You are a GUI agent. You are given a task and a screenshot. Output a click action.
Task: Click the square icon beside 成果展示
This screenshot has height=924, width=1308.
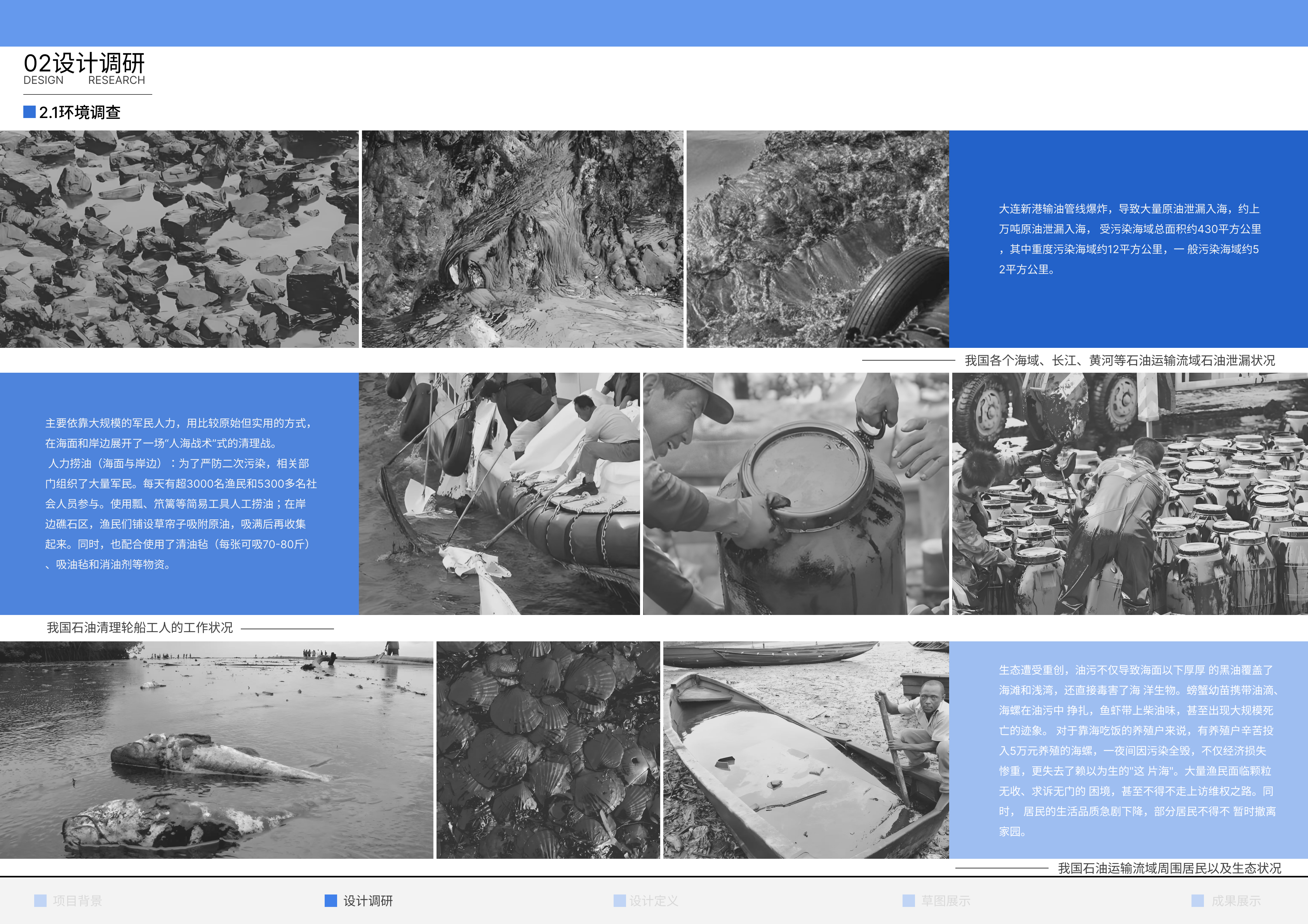coord(1197,901)
